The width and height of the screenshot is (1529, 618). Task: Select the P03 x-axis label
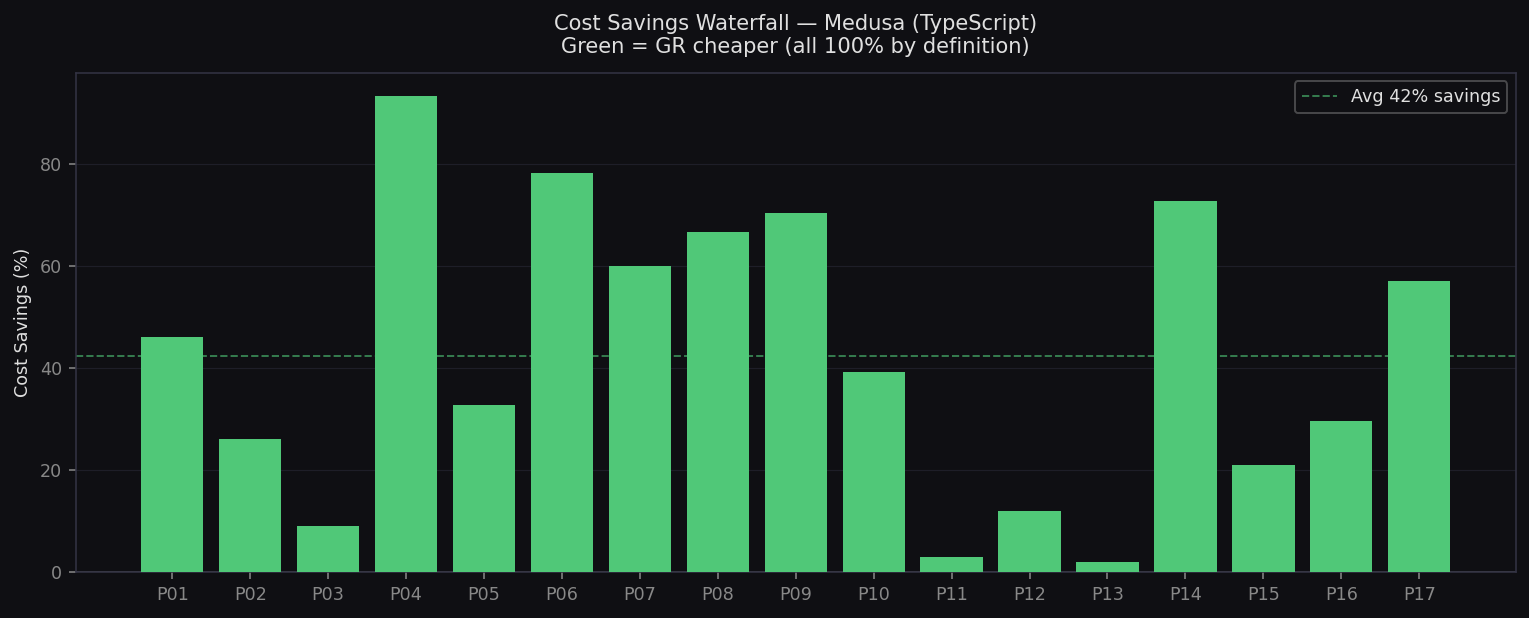[x=327, y=593]
